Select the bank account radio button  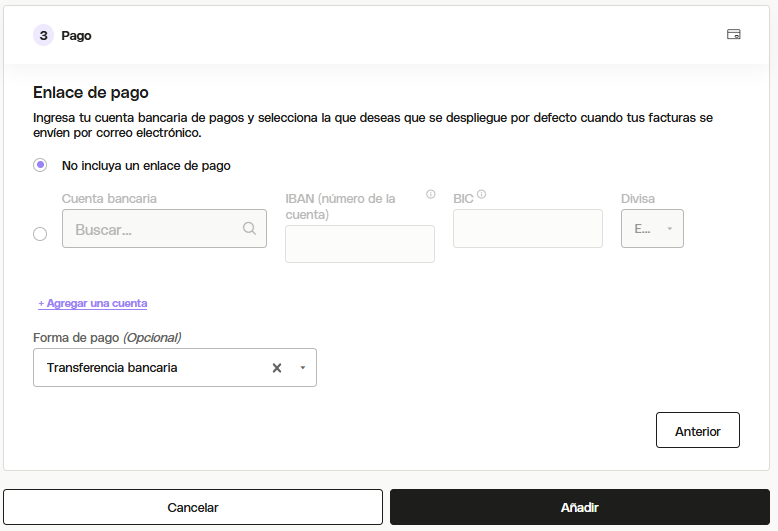pyautogui.click(x=40, y=234)
